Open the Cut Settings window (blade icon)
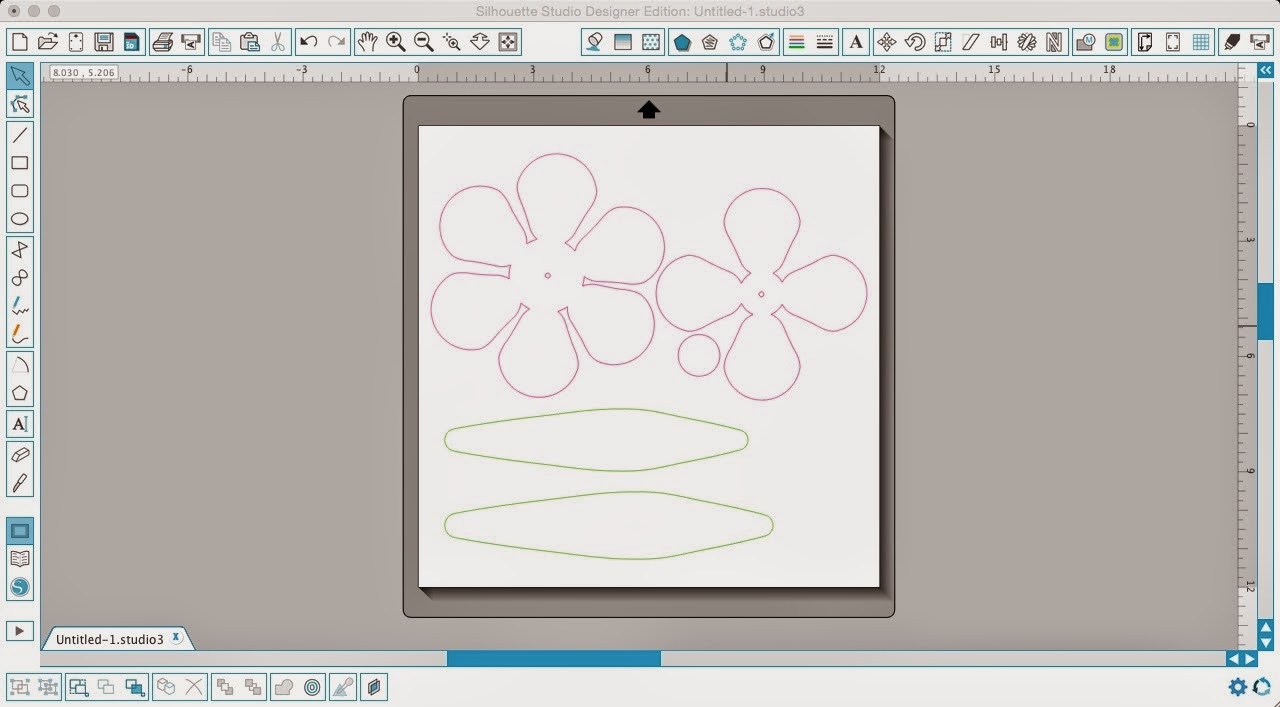Viewport: 1280px width, 707px height. point(1232,42)
